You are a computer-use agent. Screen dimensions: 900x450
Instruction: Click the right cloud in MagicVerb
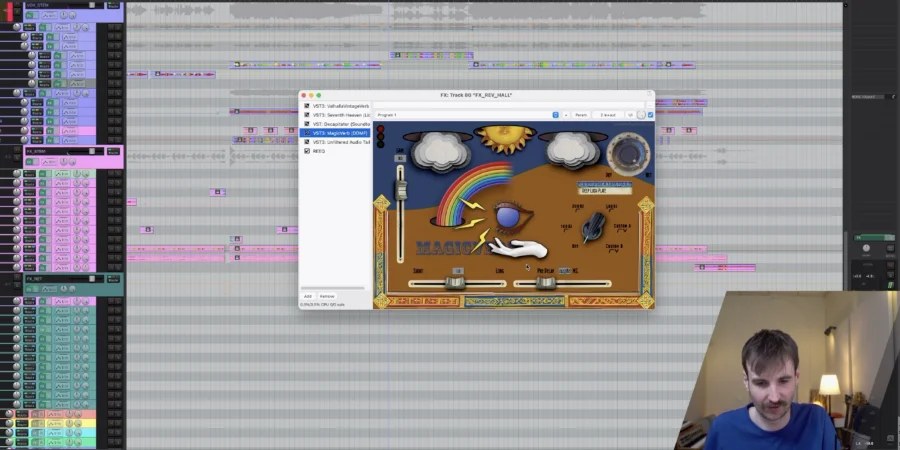click(x=572, y=149)
